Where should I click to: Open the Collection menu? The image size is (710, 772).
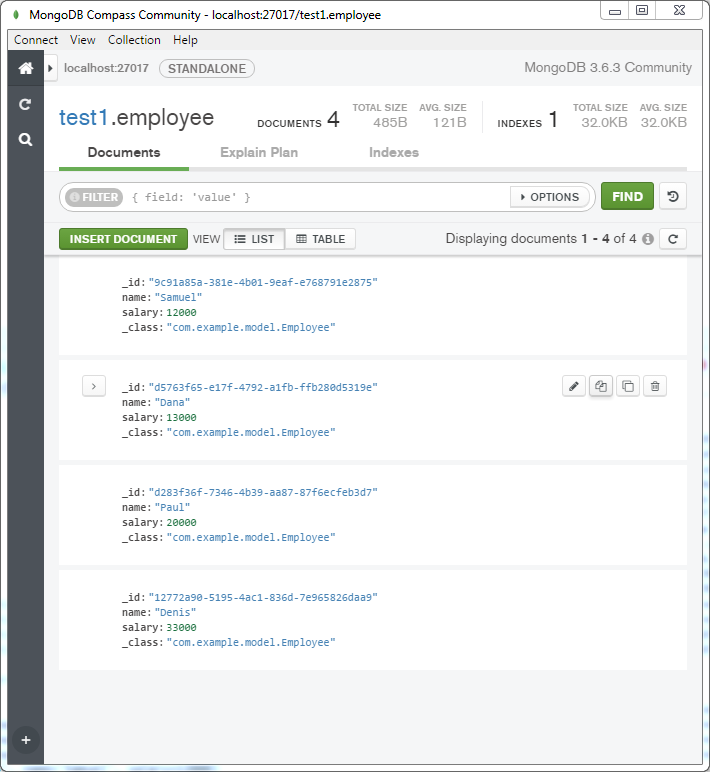[x=134, y=40]
